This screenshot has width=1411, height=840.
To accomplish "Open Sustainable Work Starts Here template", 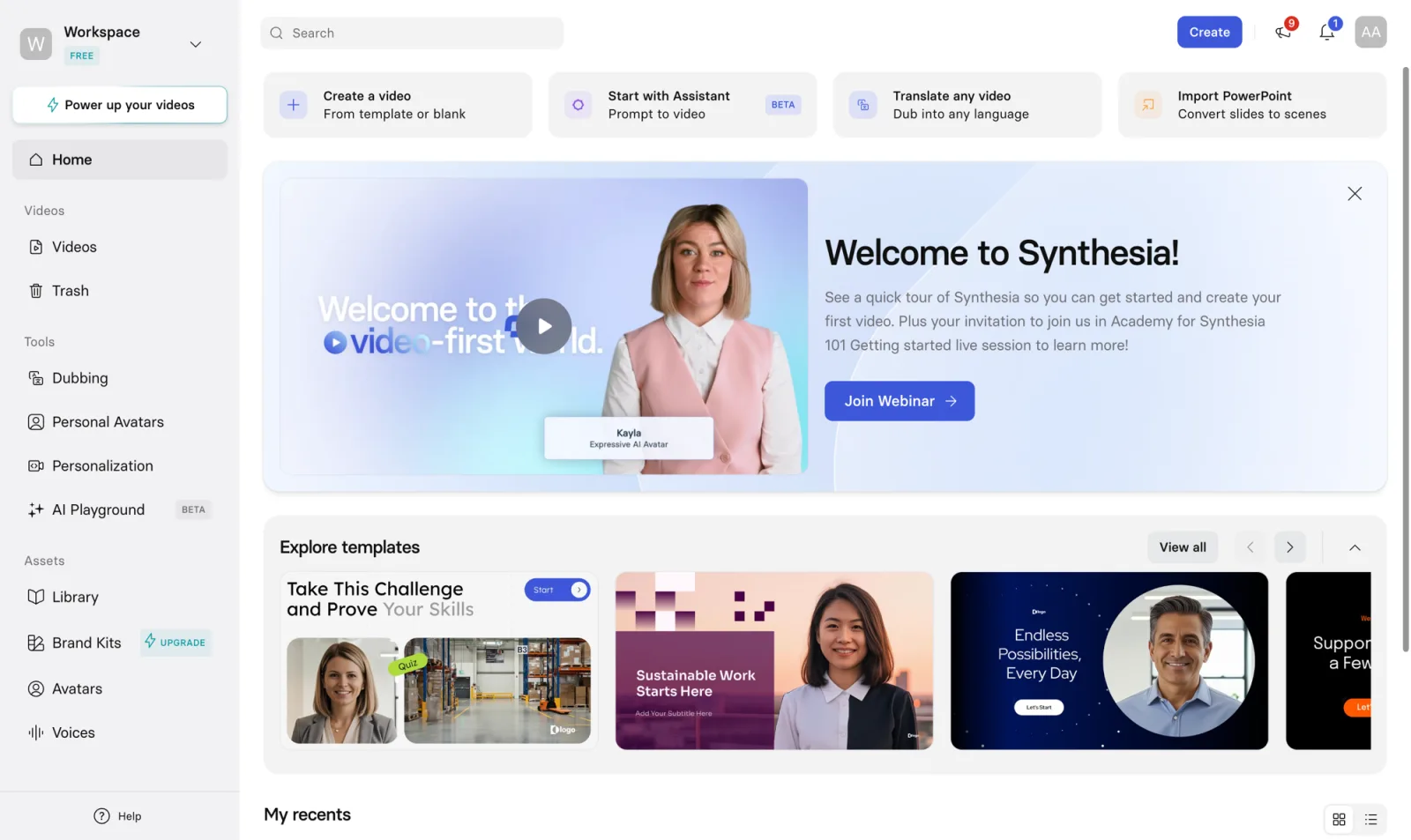I will tap(774, 661).
